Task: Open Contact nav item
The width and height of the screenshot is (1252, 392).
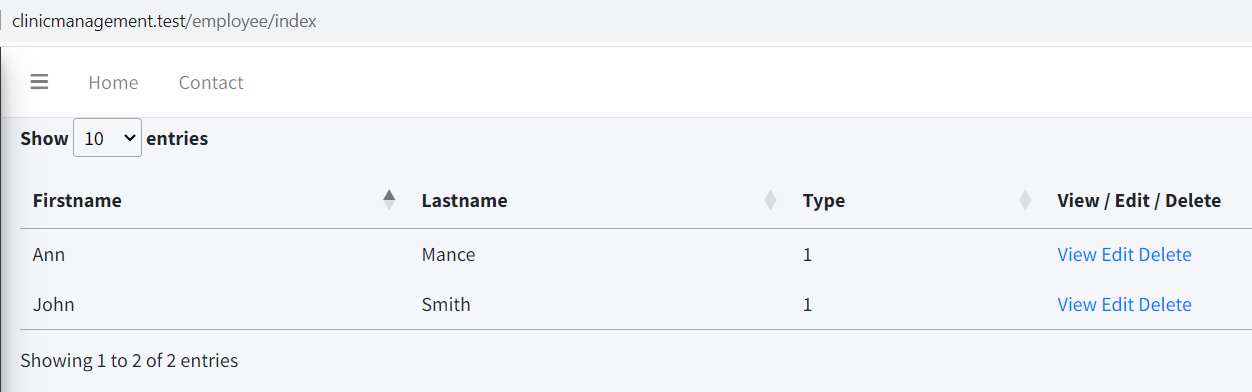Action: coord(211,83)
